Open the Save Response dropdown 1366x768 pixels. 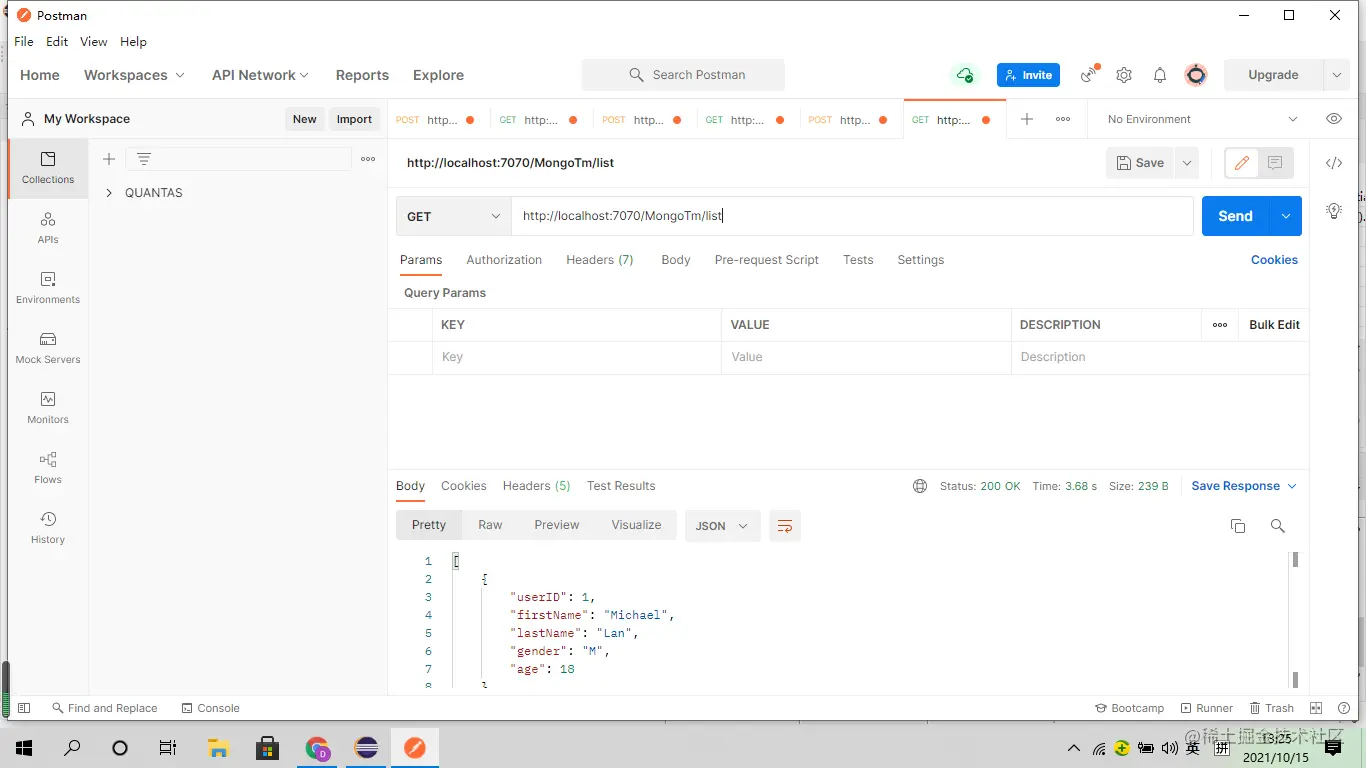click(x=1244, y=486)
